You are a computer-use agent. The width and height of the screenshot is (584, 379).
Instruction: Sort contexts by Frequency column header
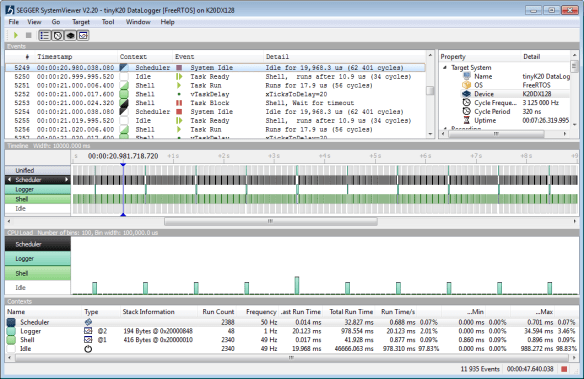(x=261, y=312)
